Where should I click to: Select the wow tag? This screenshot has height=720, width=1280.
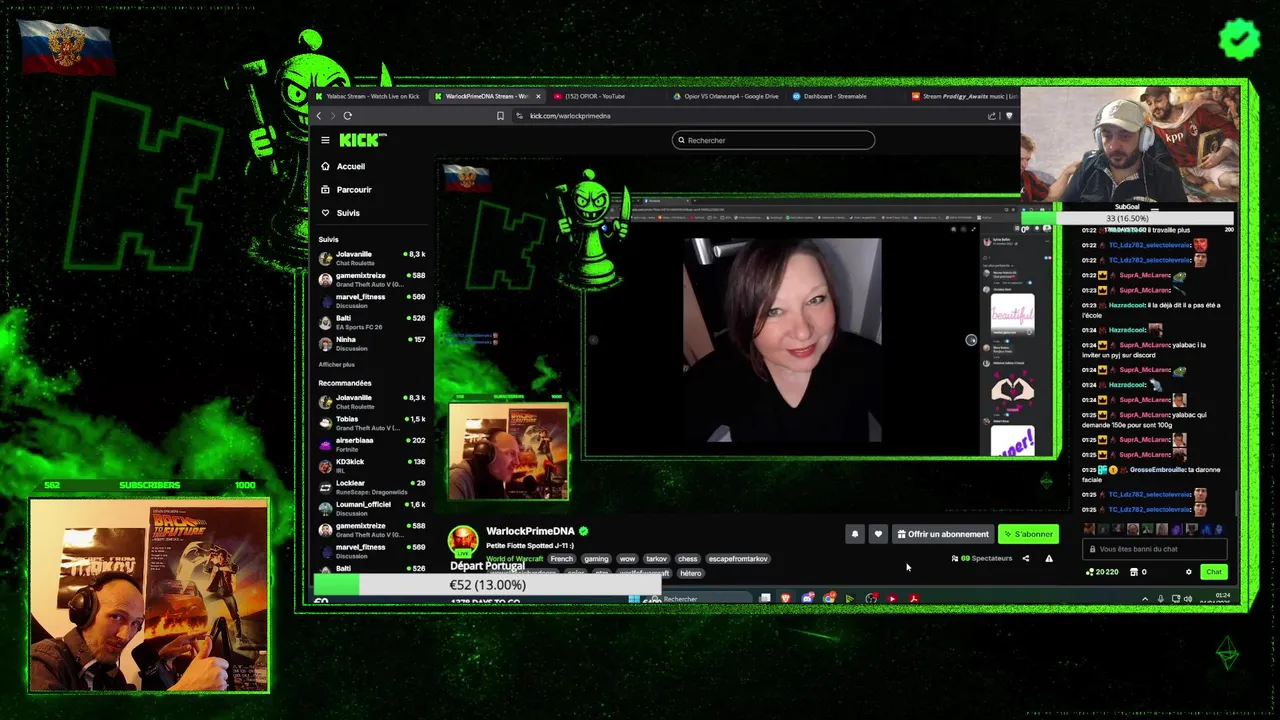click(627, 559)
